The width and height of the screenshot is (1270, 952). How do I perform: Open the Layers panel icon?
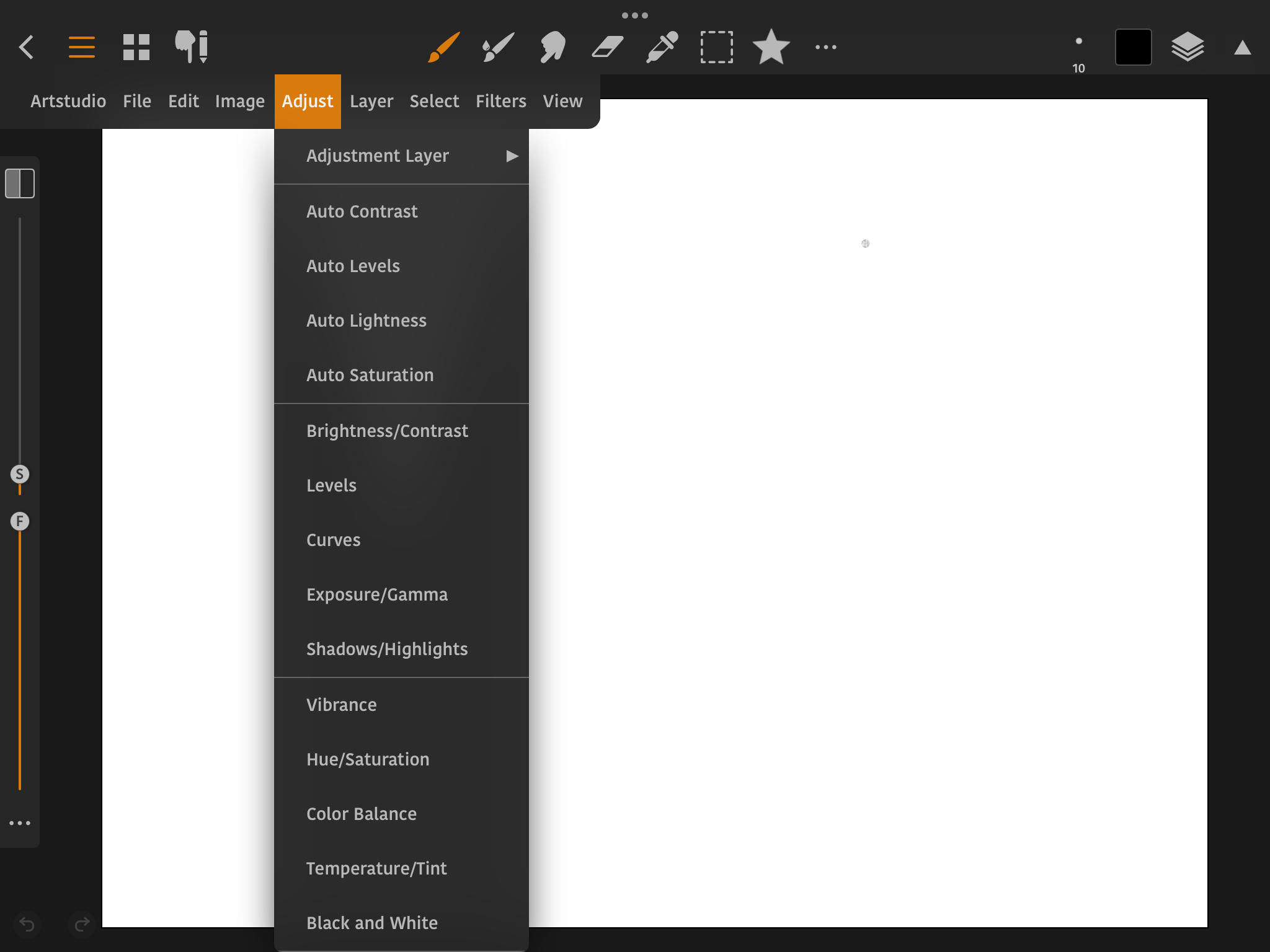[1188, 47]
